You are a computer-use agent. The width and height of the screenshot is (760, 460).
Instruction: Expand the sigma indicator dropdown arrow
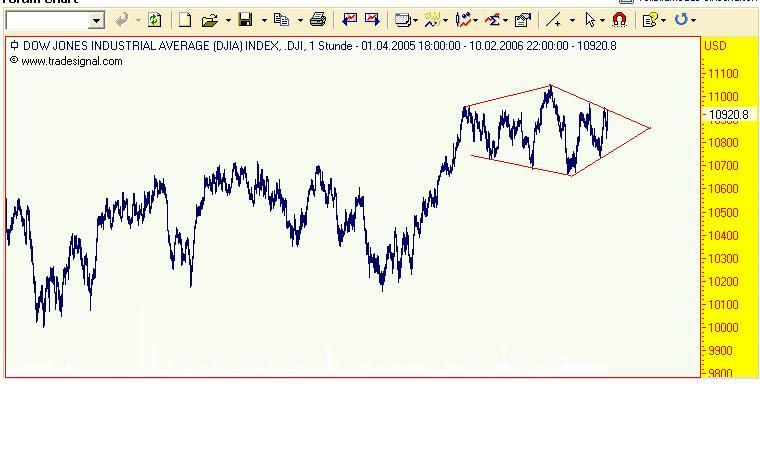506,20
